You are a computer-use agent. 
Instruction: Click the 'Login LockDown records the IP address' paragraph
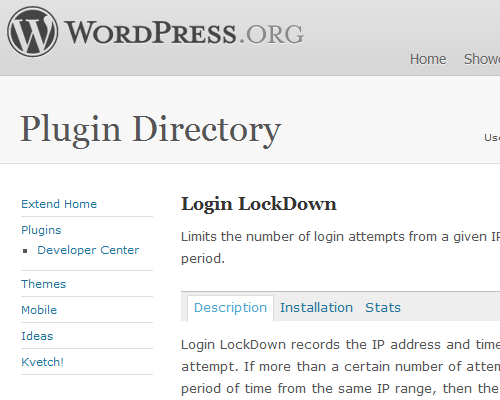point(340,367)
